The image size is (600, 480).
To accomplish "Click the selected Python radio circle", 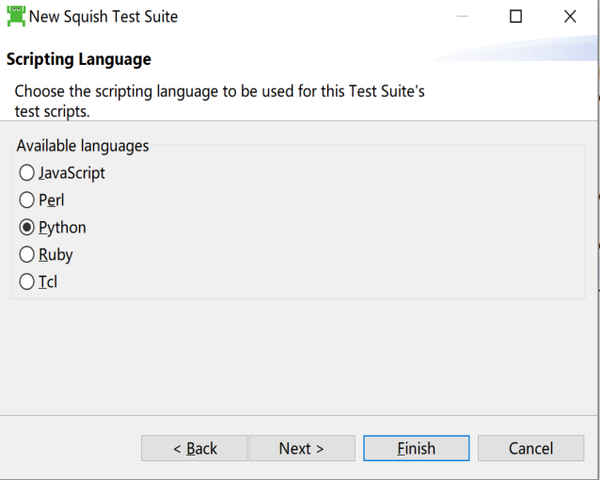I will coord(27,227).
